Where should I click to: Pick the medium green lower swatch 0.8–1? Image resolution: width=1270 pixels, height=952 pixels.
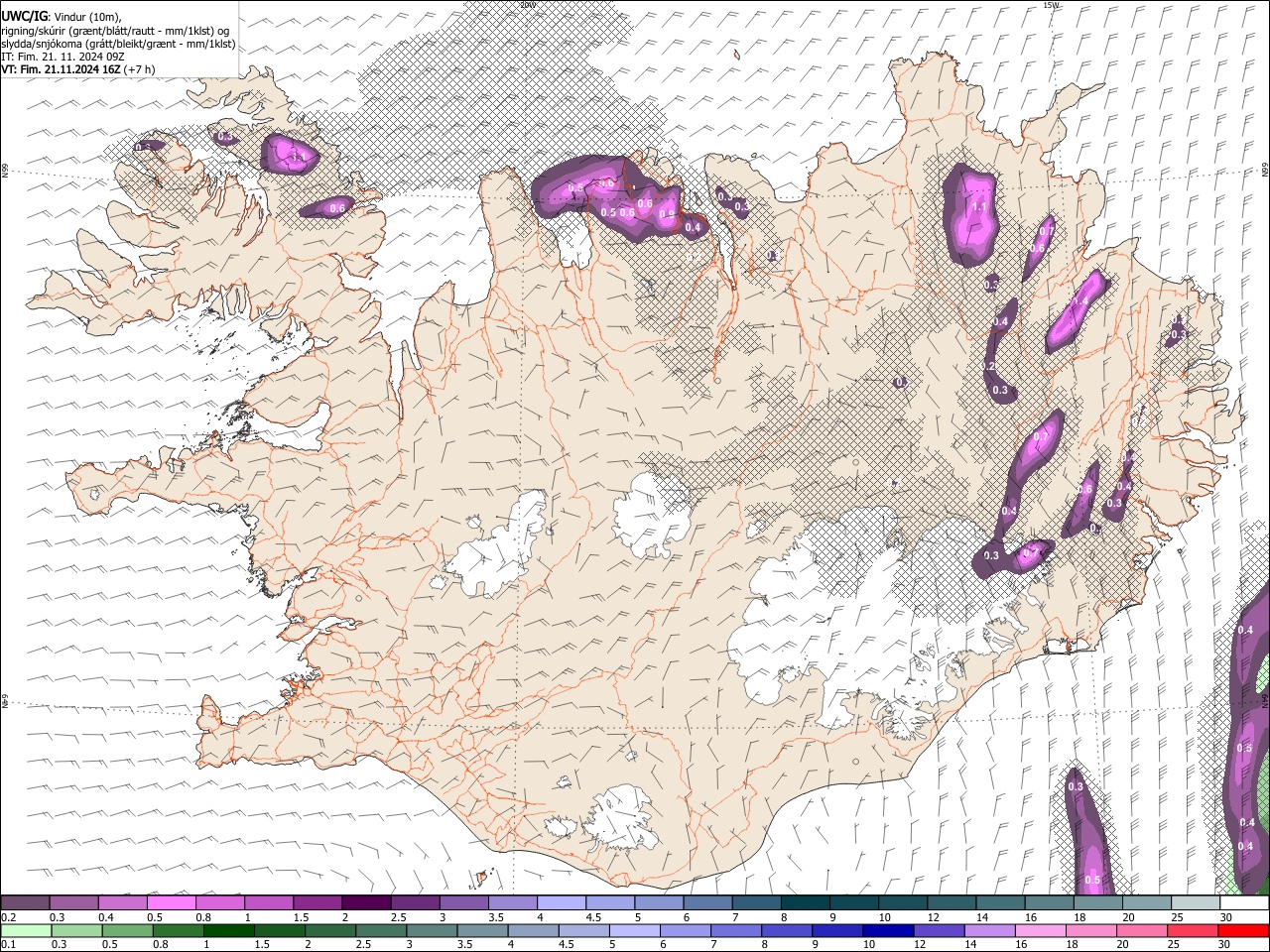tap(178, 930)
